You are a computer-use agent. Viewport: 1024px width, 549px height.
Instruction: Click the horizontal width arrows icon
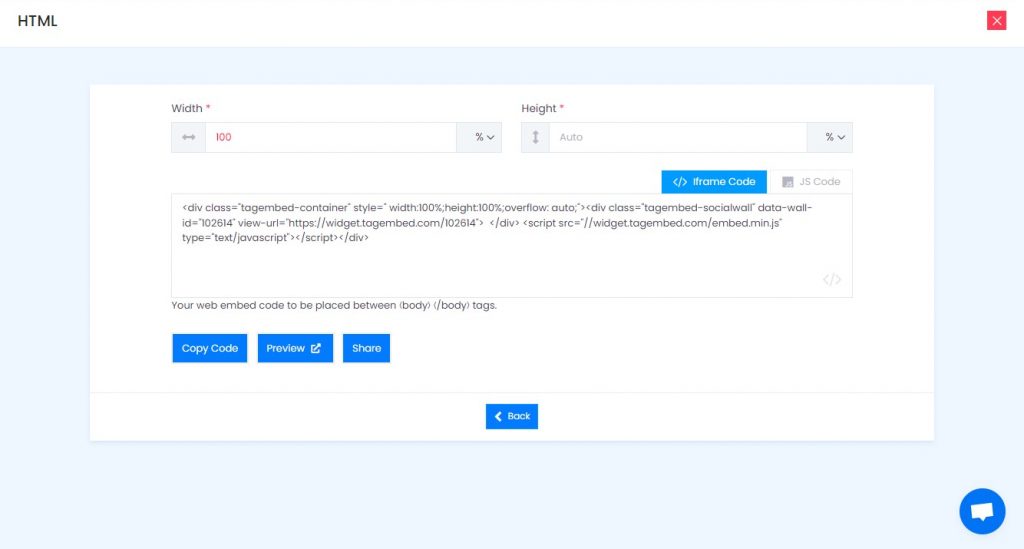(x=189, y=137)
